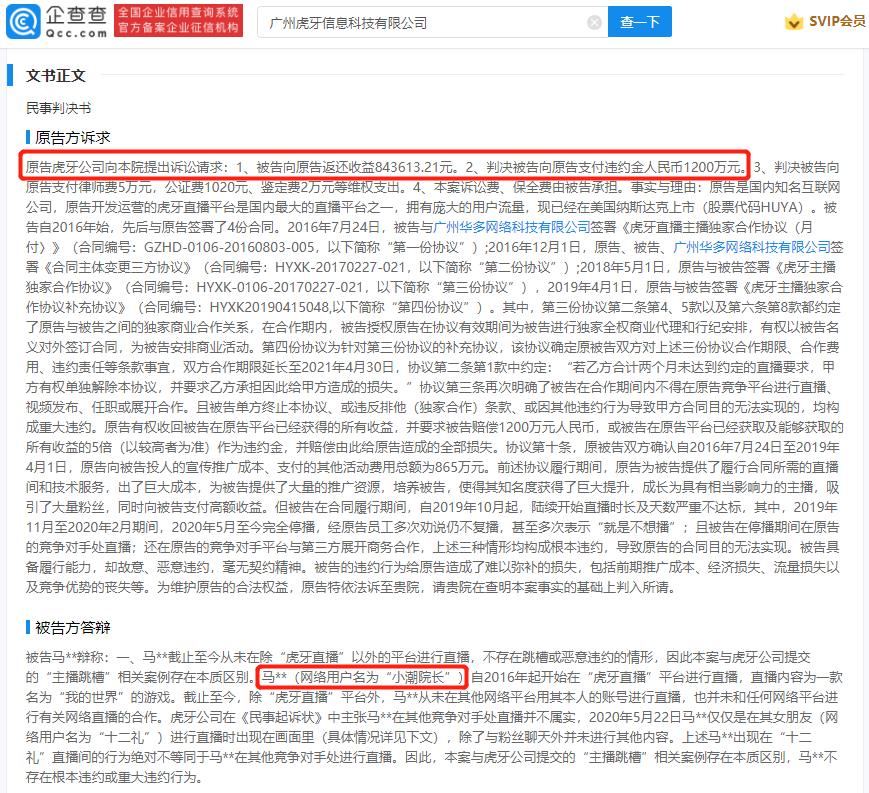Click the 原告方诉求 subsection heading
Viewport: 869px width, 793px height.
pos(73,137)
